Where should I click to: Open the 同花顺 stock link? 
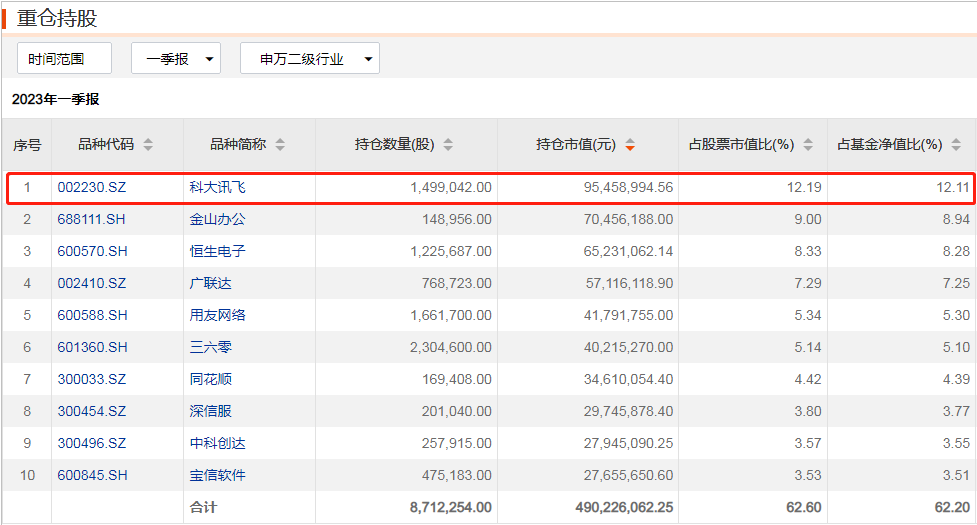[211, 379]
